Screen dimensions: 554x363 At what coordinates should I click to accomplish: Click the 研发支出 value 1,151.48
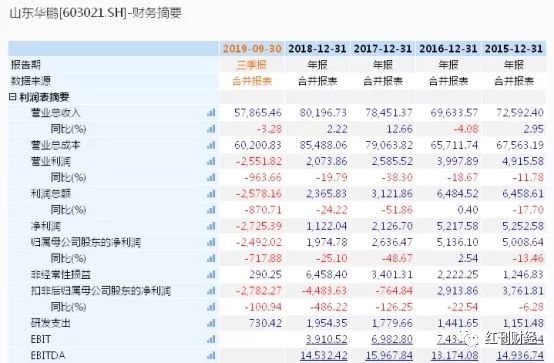[523, 323]
